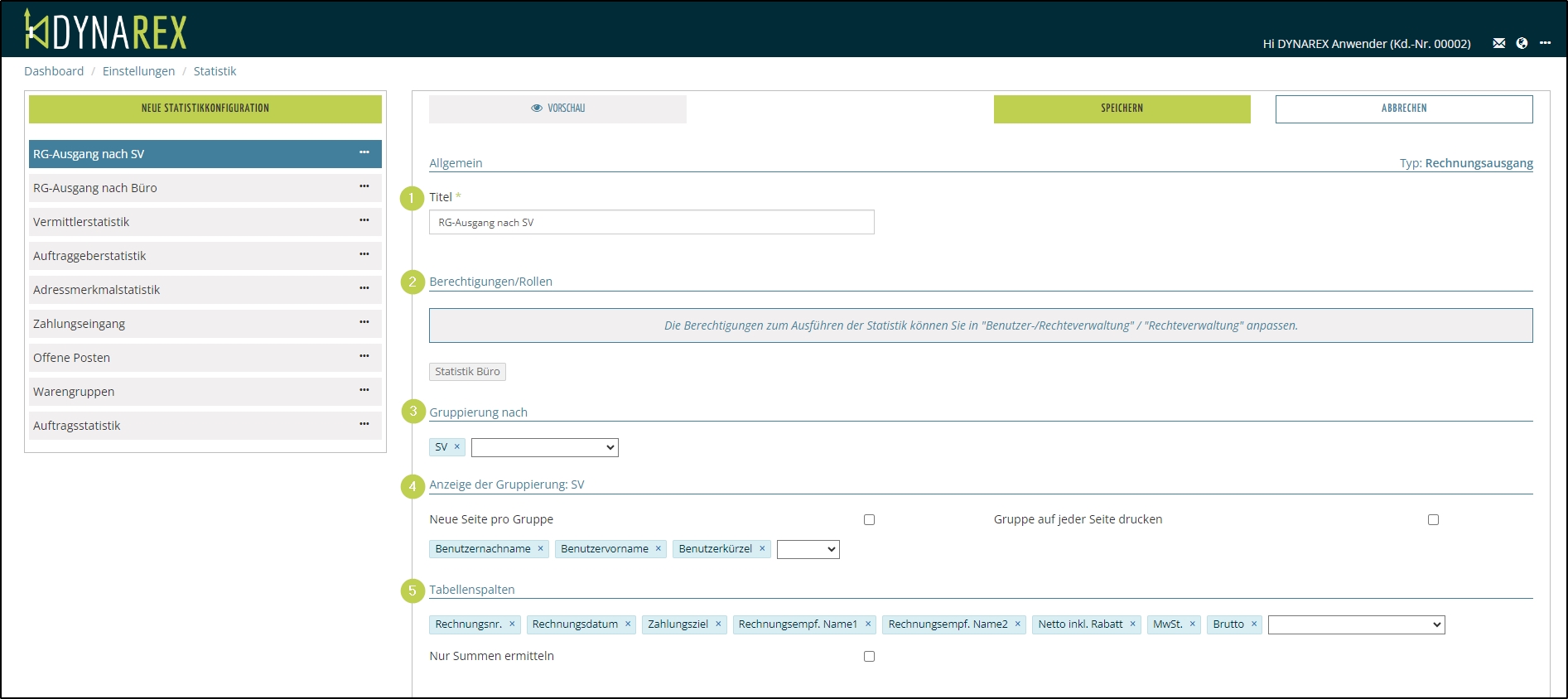1568x699 pixels.
Task: Open options dots for Offene Posten
Action: point(364,356)
